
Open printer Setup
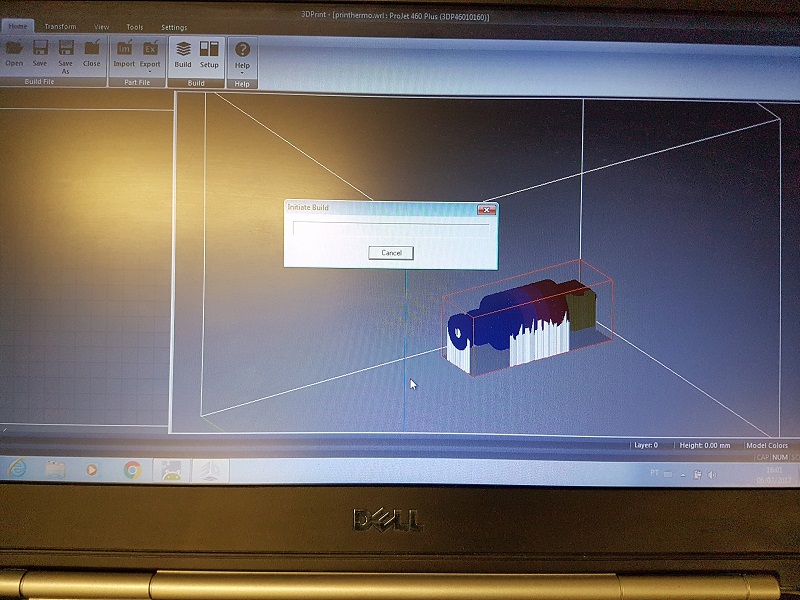click(209, 55)
